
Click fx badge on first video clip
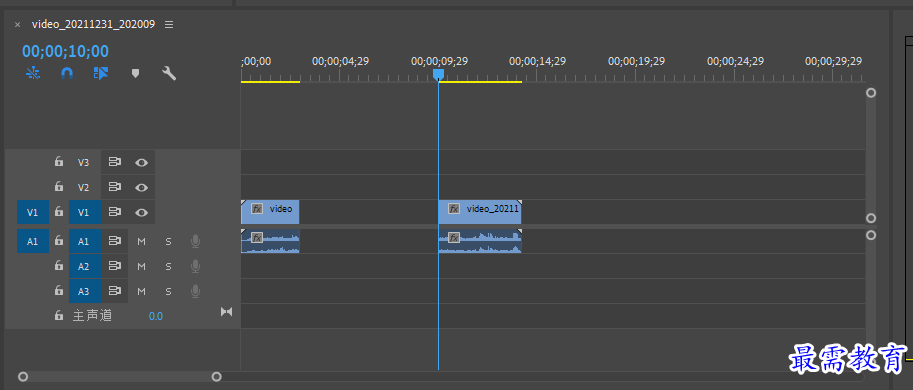(257, 208)
